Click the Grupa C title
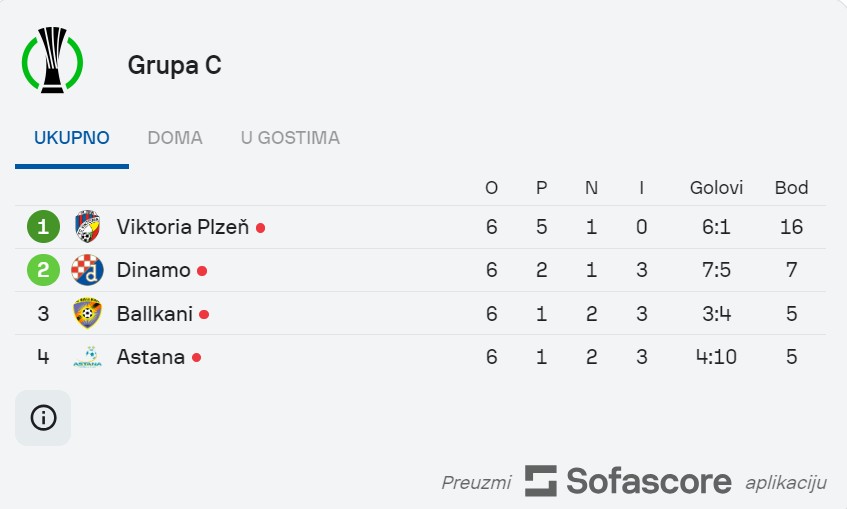The image size is (847, 509). tap(174, 65)
